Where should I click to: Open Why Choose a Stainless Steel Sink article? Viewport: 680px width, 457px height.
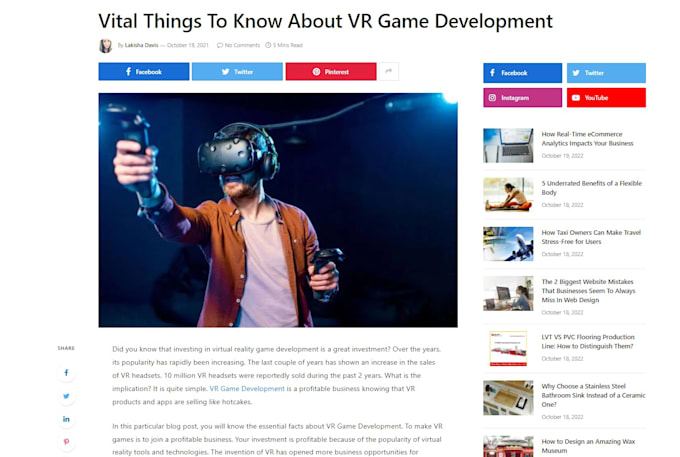click(x=593, y=395)
